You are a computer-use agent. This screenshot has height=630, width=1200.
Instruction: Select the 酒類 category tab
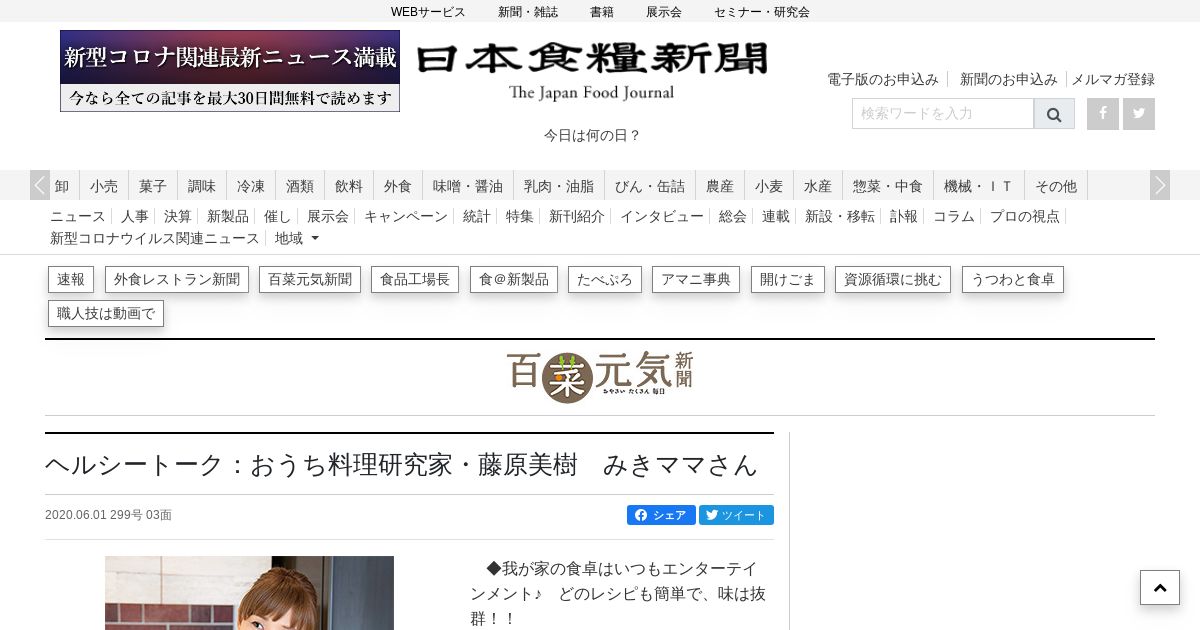(x=300, y=186)
